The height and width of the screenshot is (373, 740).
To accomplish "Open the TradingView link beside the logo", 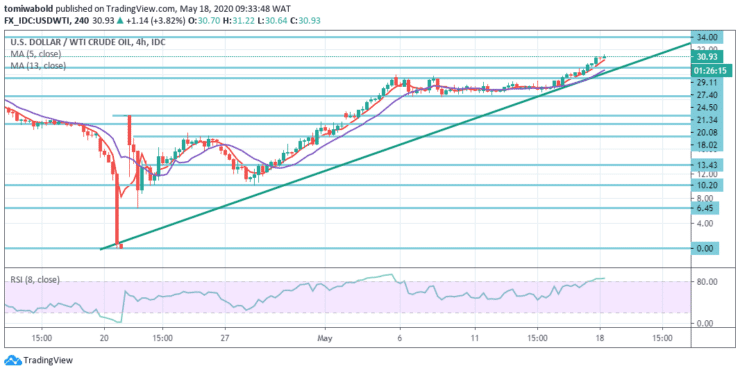I will [48, 361].
